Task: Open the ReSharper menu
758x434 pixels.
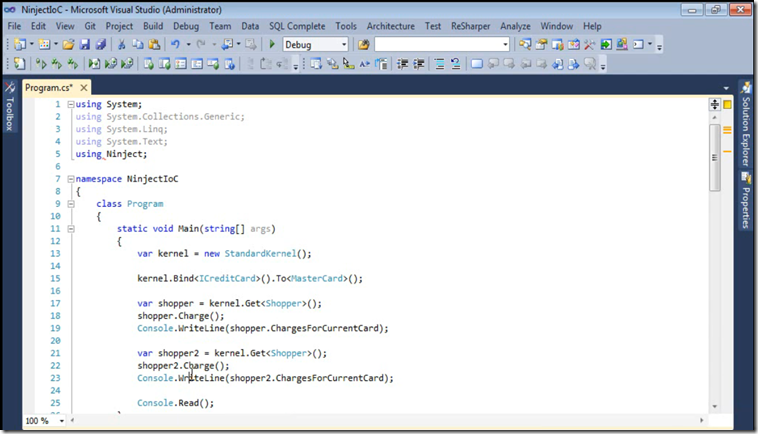Action: click(x=470, y=26)
